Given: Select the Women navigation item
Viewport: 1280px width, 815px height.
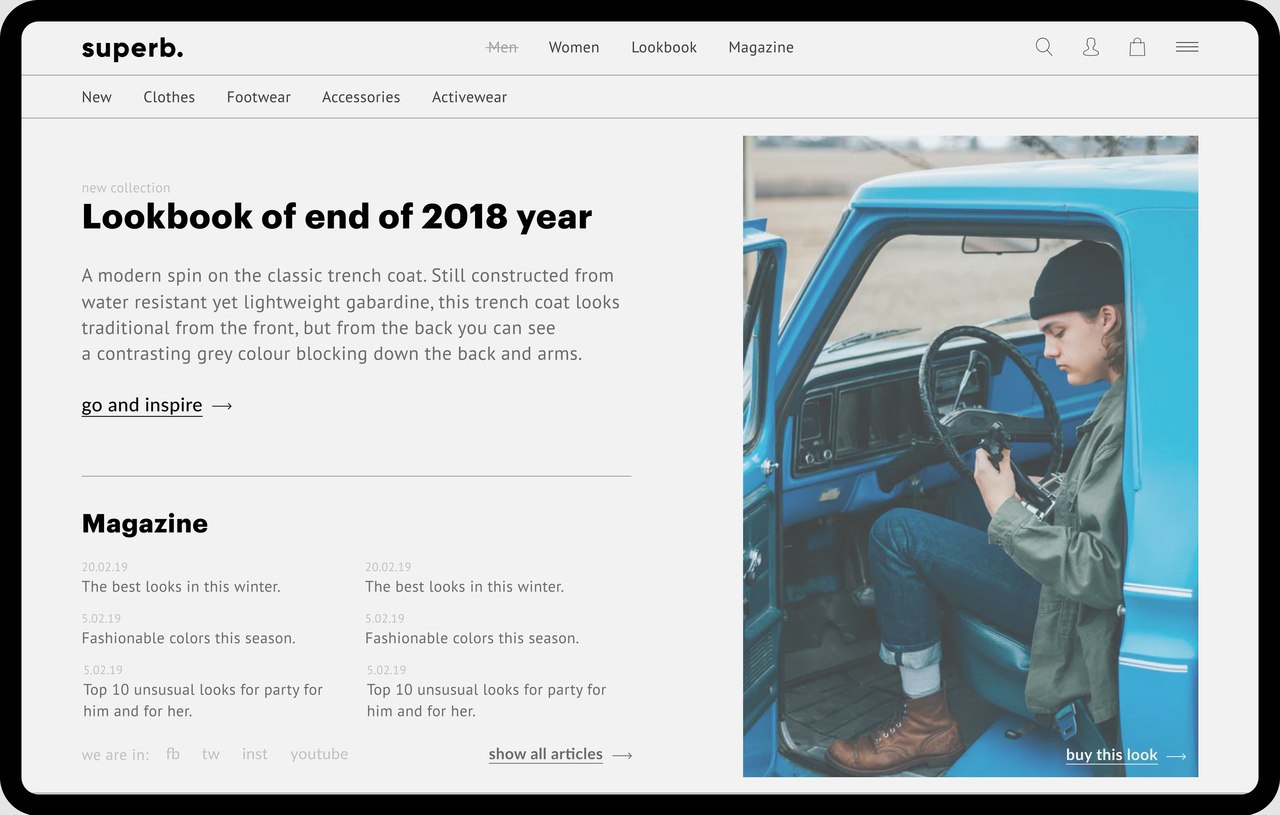Looking at the screenshot, I should pos(574,47).
